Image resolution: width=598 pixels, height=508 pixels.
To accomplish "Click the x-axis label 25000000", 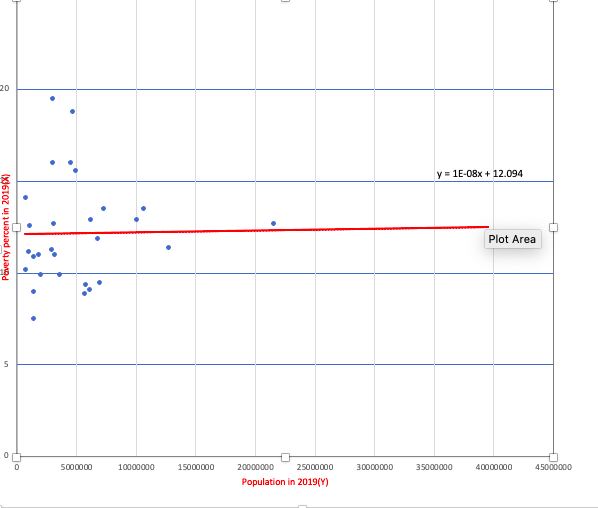I will (315, 467).
